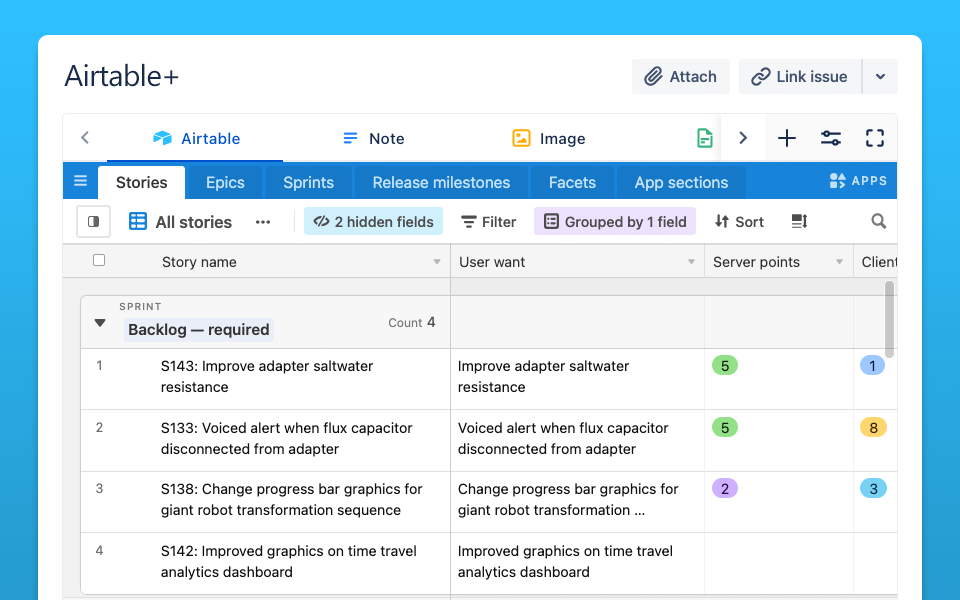The width and height of the screenshot is (960, 600).
Task: Select story S143: Improve adapter saltwater resistance
Action: coord(267,377)
